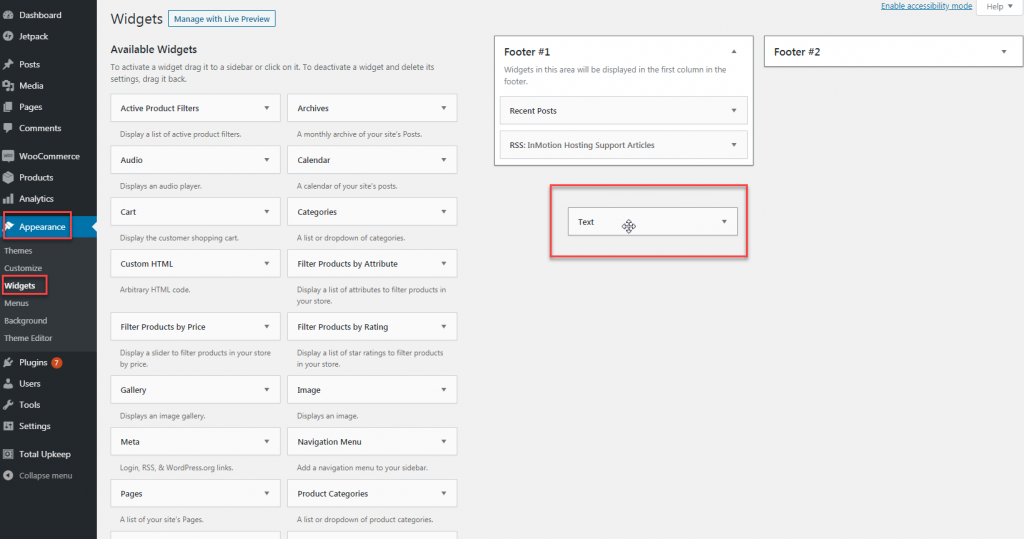Screen dimensions: 1024x539
Task: Click the Media icon in sidebar
Action: 9,86
